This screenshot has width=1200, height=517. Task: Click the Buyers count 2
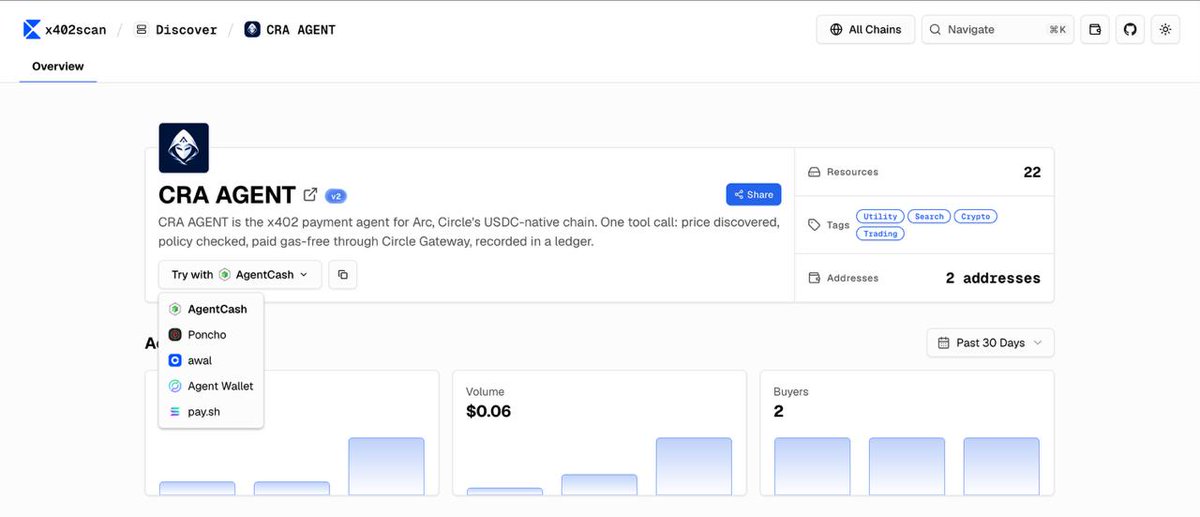pyautogui.click(x=779, y=411)
